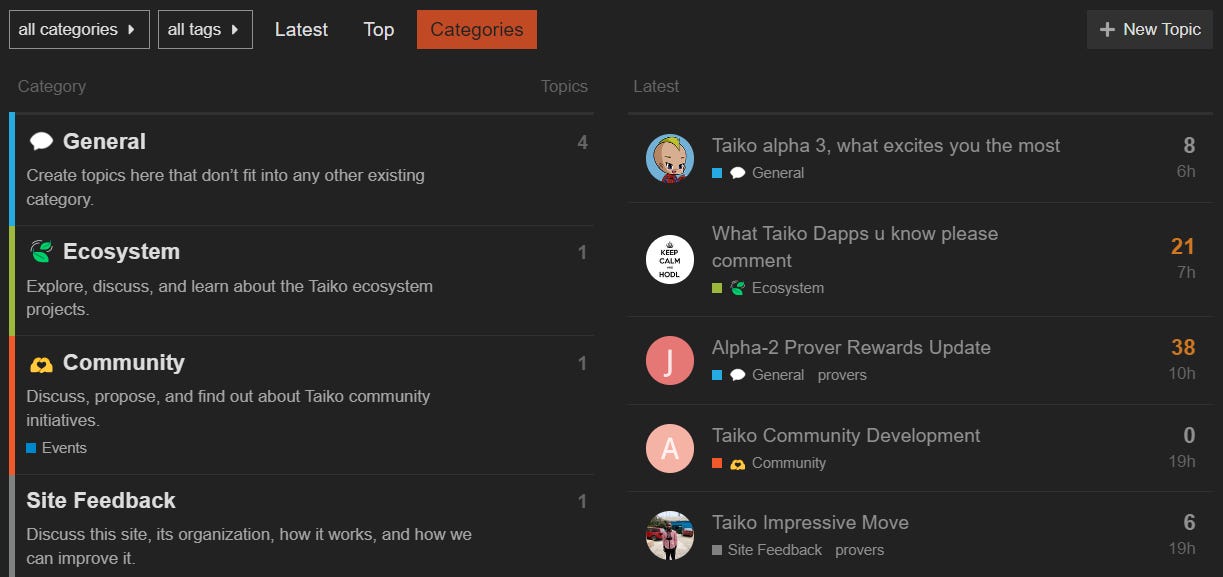Click the 6h timestamp on Taiko alpha 3
The height and width of the screenshot is (577, 1223).
tap(1186, 171)
